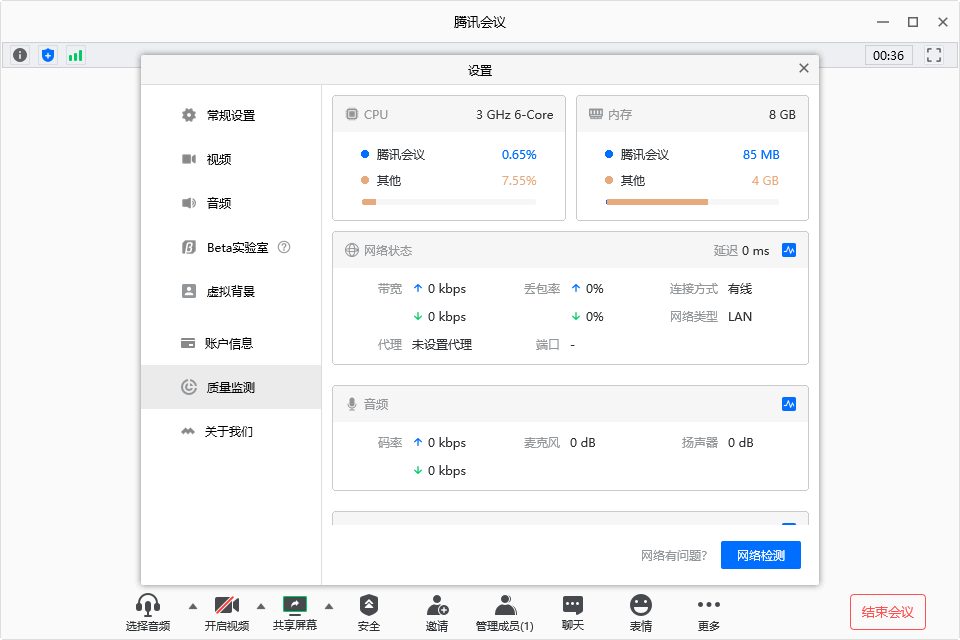Open 管理成员(1) panel

point(504,612)
